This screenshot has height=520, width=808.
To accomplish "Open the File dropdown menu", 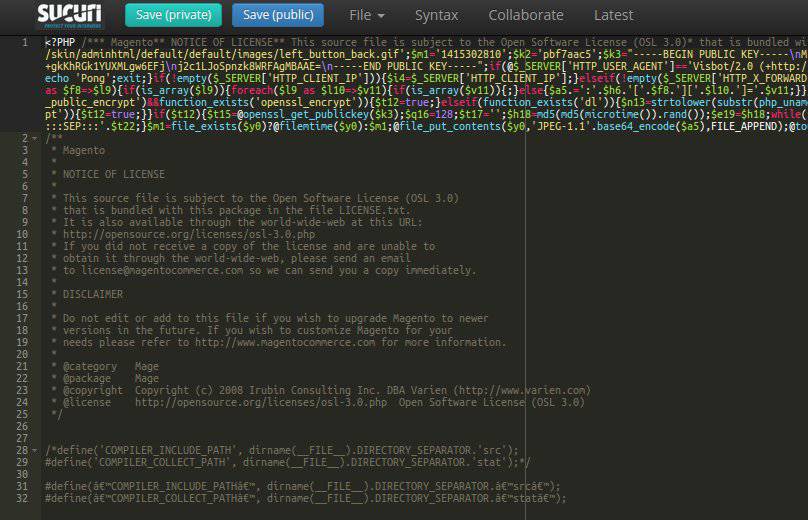I will [x=367, y=15].
